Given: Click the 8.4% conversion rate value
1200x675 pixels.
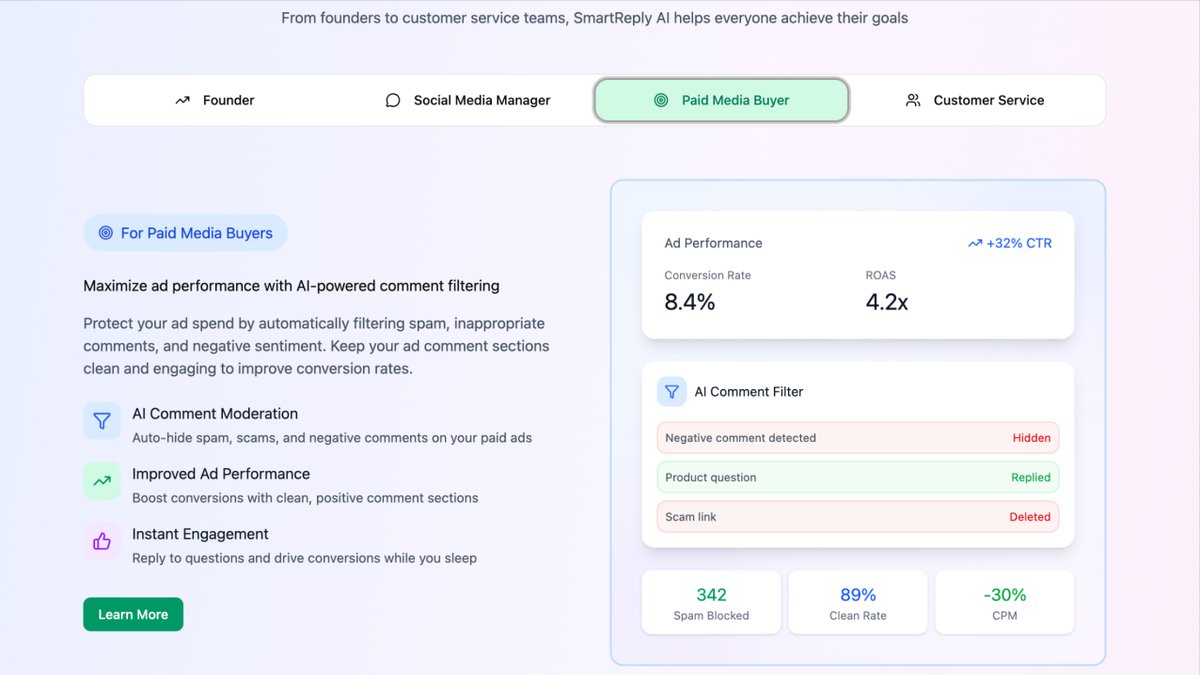Looking at the screenshot, I should coord(690,302).
